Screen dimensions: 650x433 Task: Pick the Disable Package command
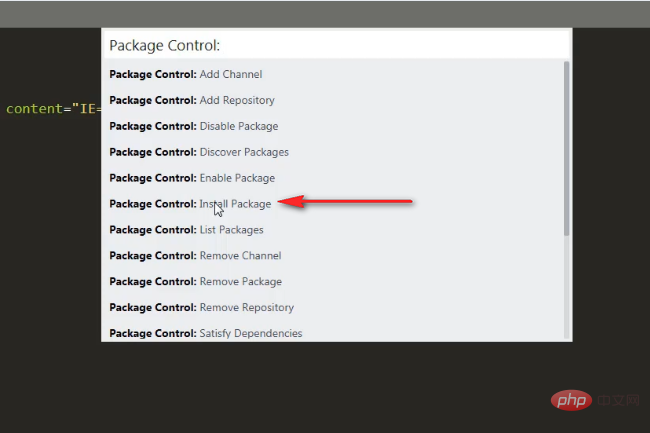pos(333,126)
